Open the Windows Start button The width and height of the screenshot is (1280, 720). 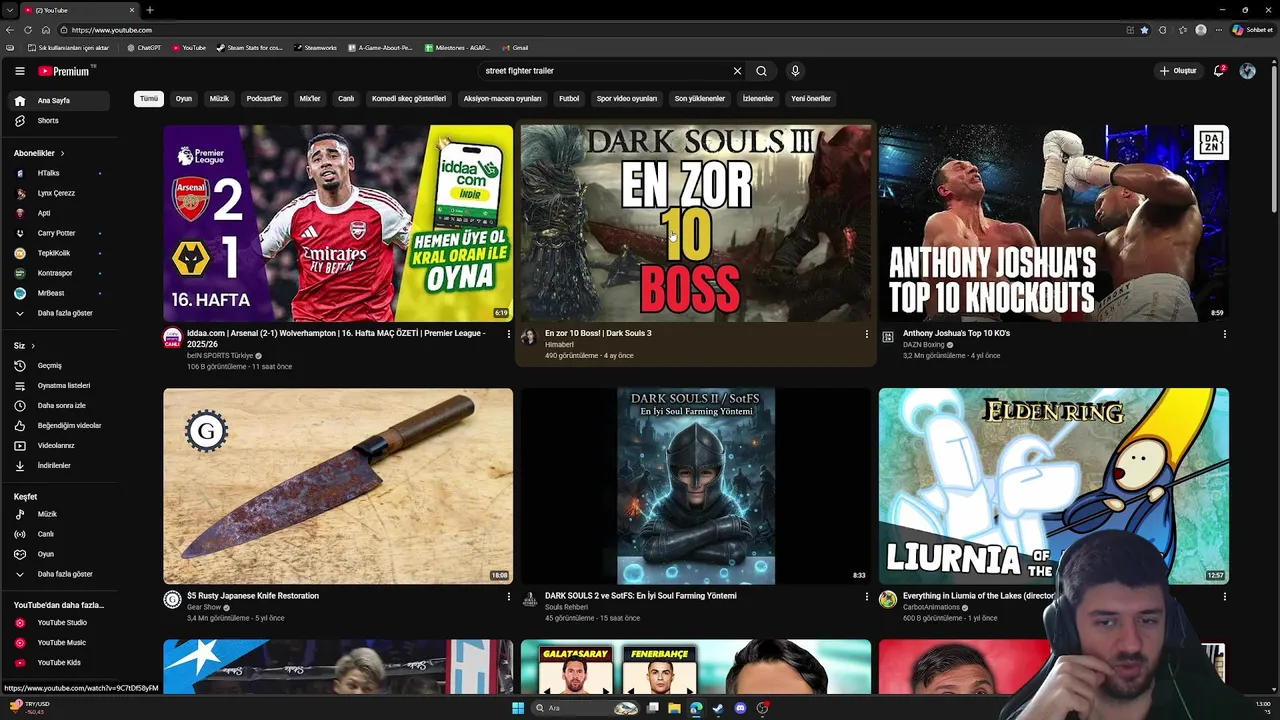518,708
